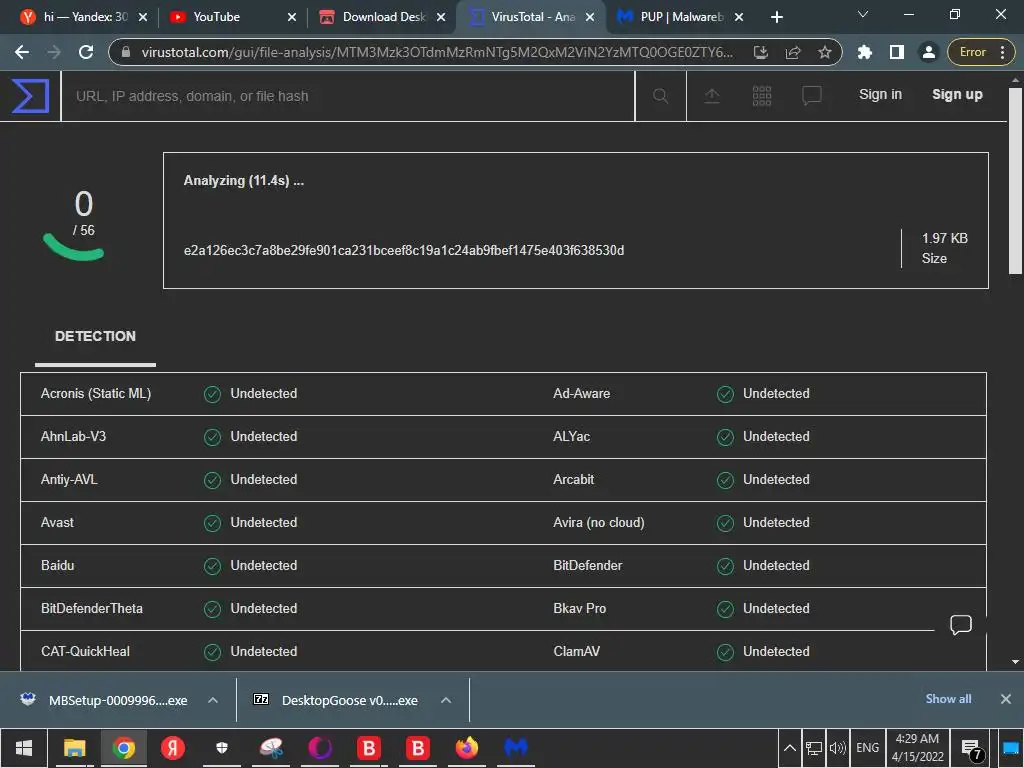Open the Windows Security shield taskbar icon
The image size is (1024, 768).
[x=222, y=748]
